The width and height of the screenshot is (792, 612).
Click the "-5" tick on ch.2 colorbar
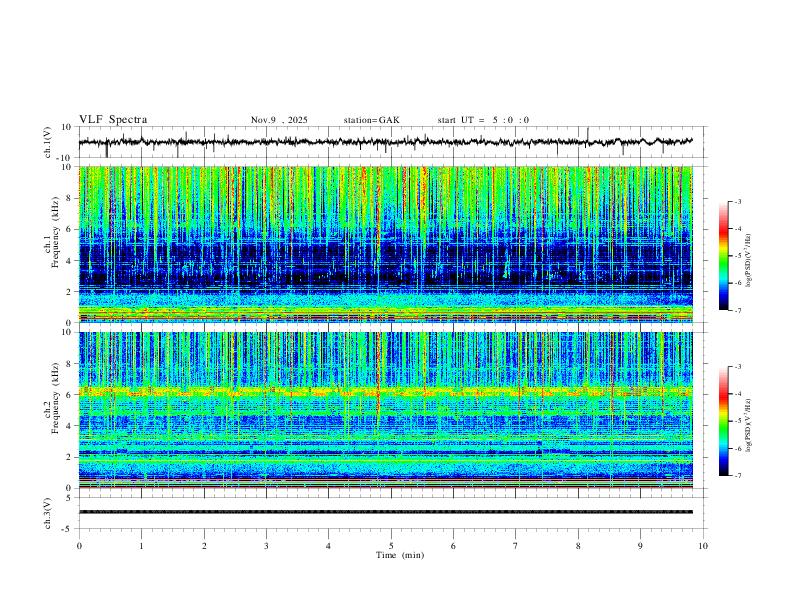pos(737,421)
